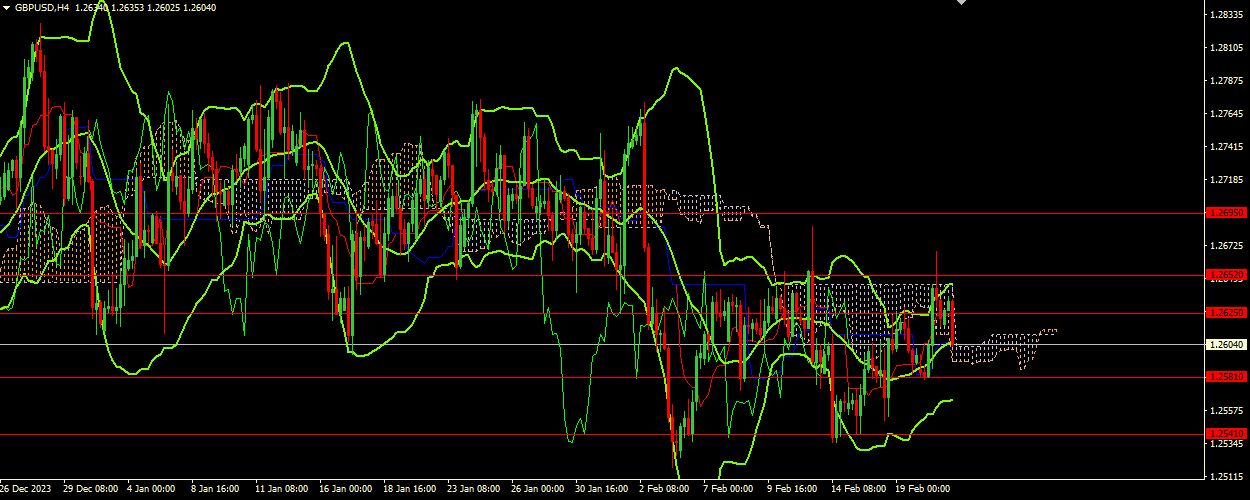The width and height of the screenshot is (1250, 500).
Task: Click the triangle arrow beside GBPUSD,H4 title
Action: tap(6, 7)
